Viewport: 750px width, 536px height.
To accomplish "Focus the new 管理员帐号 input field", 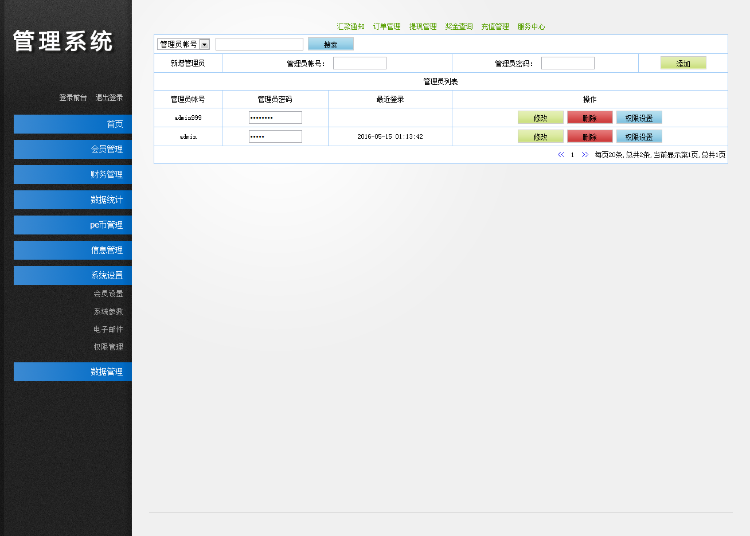I will point(359,63).
